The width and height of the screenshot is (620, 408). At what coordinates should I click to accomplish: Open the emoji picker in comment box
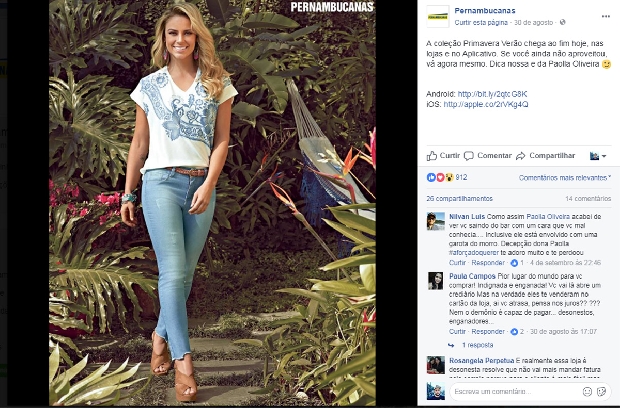(587, 391)
